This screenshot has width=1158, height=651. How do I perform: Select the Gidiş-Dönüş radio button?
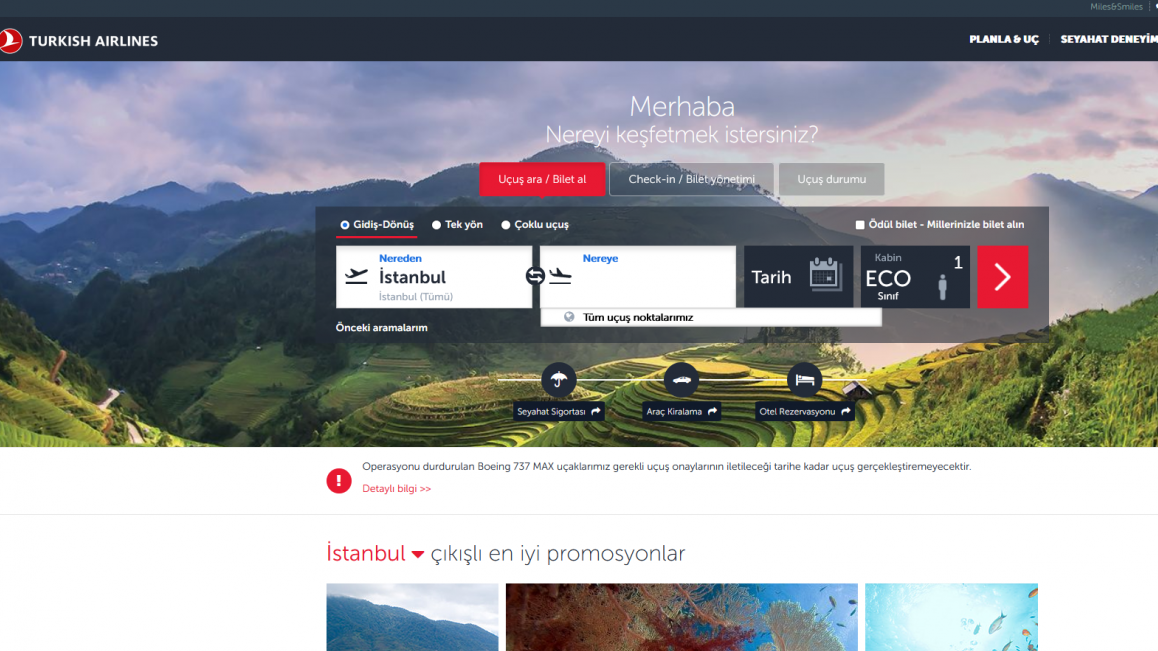tap(345, 225)
